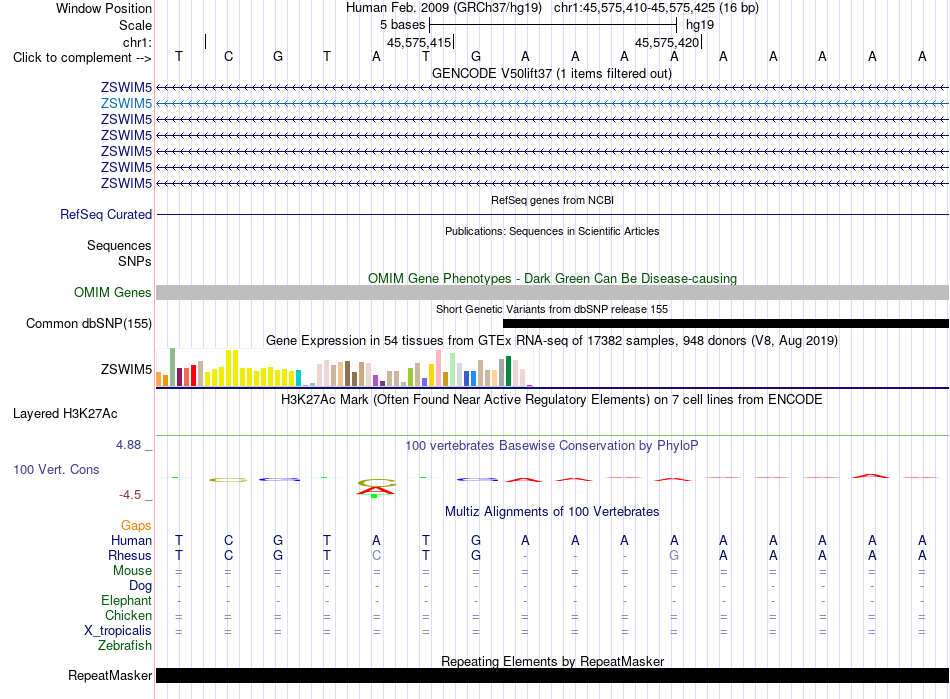Click the 'RefSeq genes from NCBI' track title
The width and height of the screenshot is (950, 699).
point(552,200)
